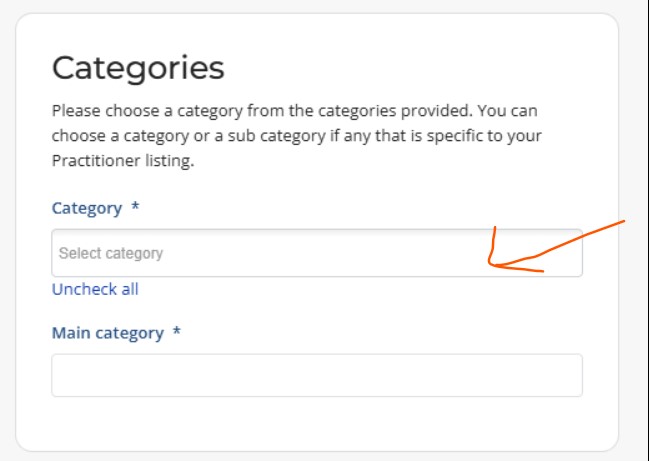This screenshot has height=461, width=649.
Task: Click right end of Main category field
Action: click(569, 375)
